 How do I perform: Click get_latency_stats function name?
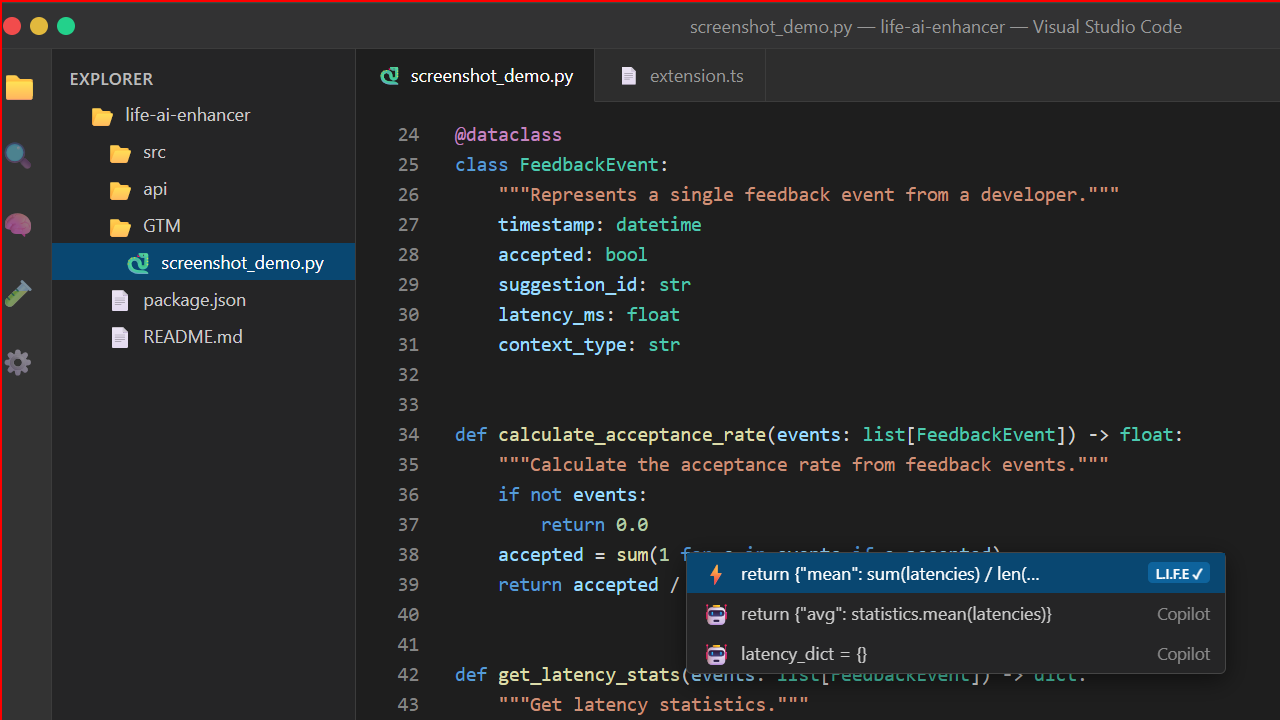tap(589, 675)
